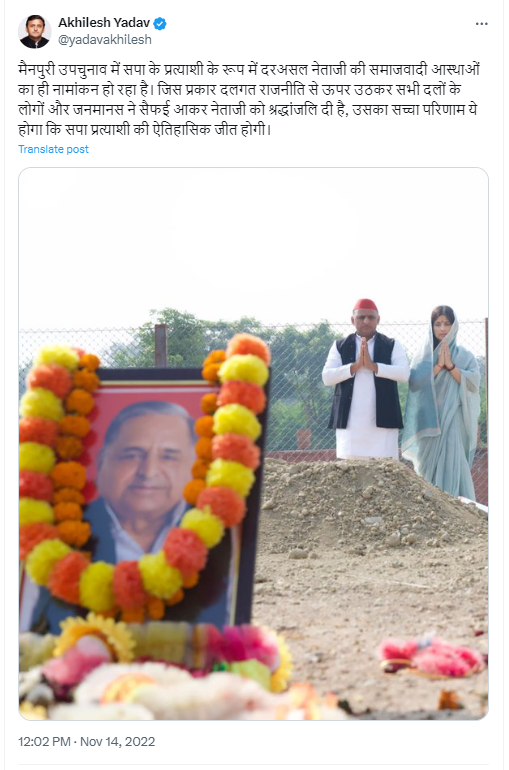This screenshot has width=509, height=770.
Task: Click the 12:02 PM timestamp
Action: tap(44, 742)
